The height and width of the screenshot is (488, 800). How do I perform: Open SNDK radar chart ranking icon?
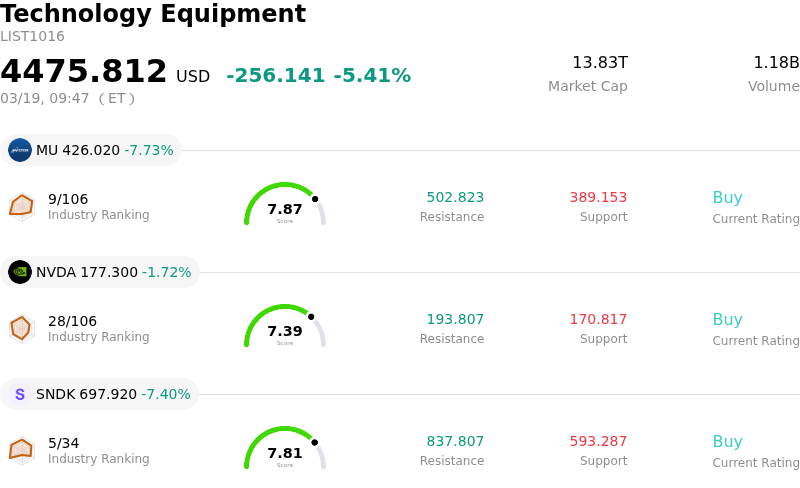21,450
